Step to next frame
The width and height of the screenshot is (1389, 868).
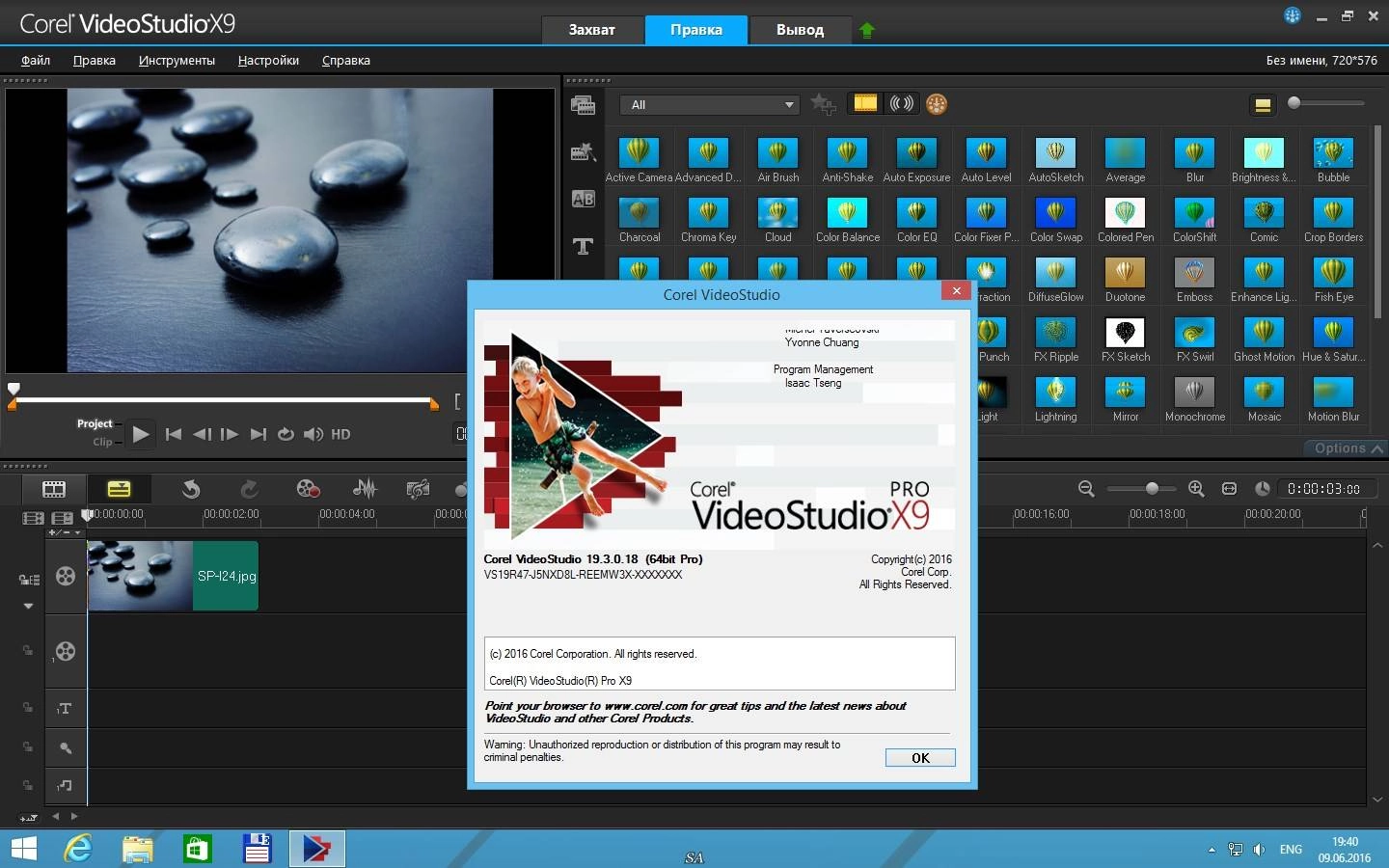(230, 434)
